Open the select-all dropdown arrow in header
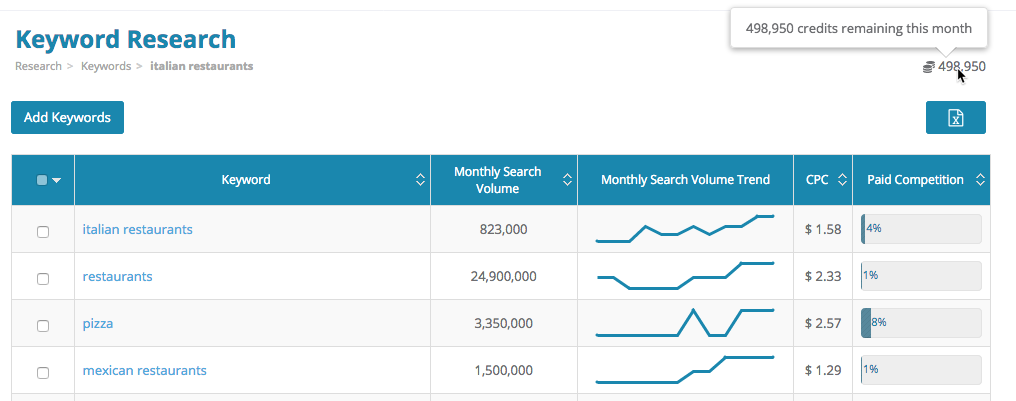This screenshot has height=401, width=1016. pos(56,181)
